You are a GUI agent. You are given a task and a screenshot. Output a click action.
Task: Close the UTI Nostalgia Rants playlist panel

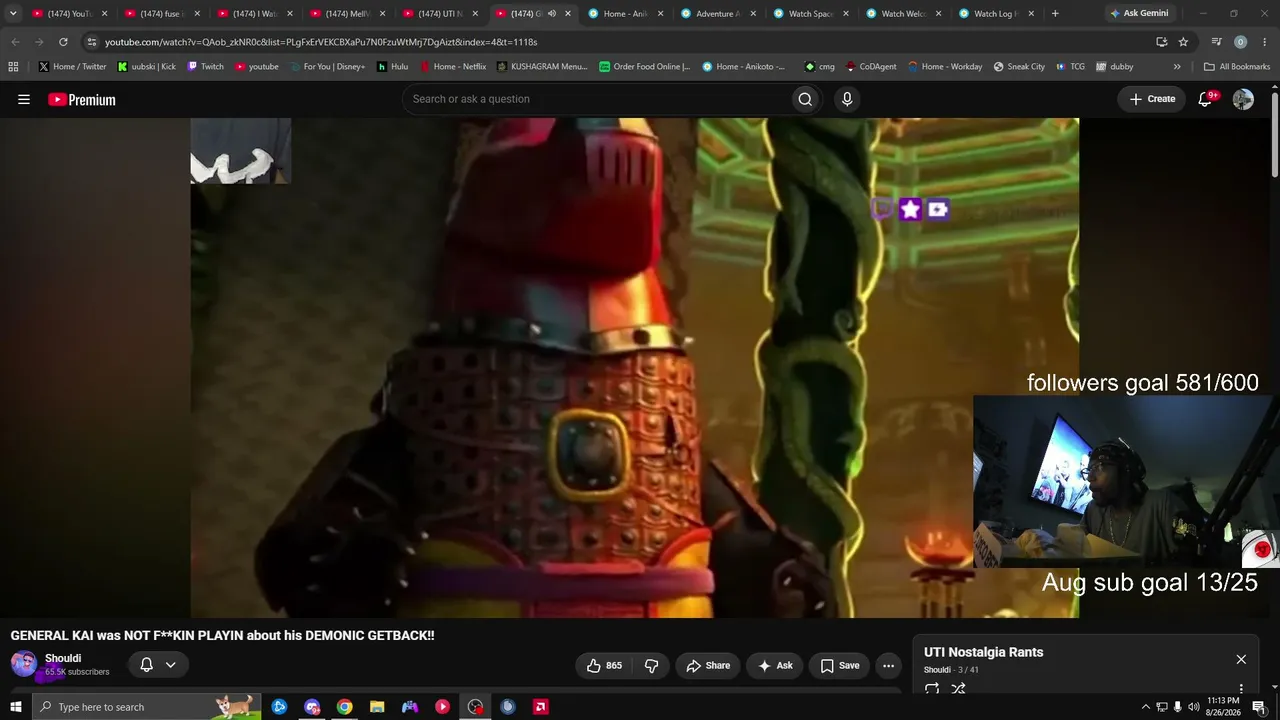coord(1241,659)
